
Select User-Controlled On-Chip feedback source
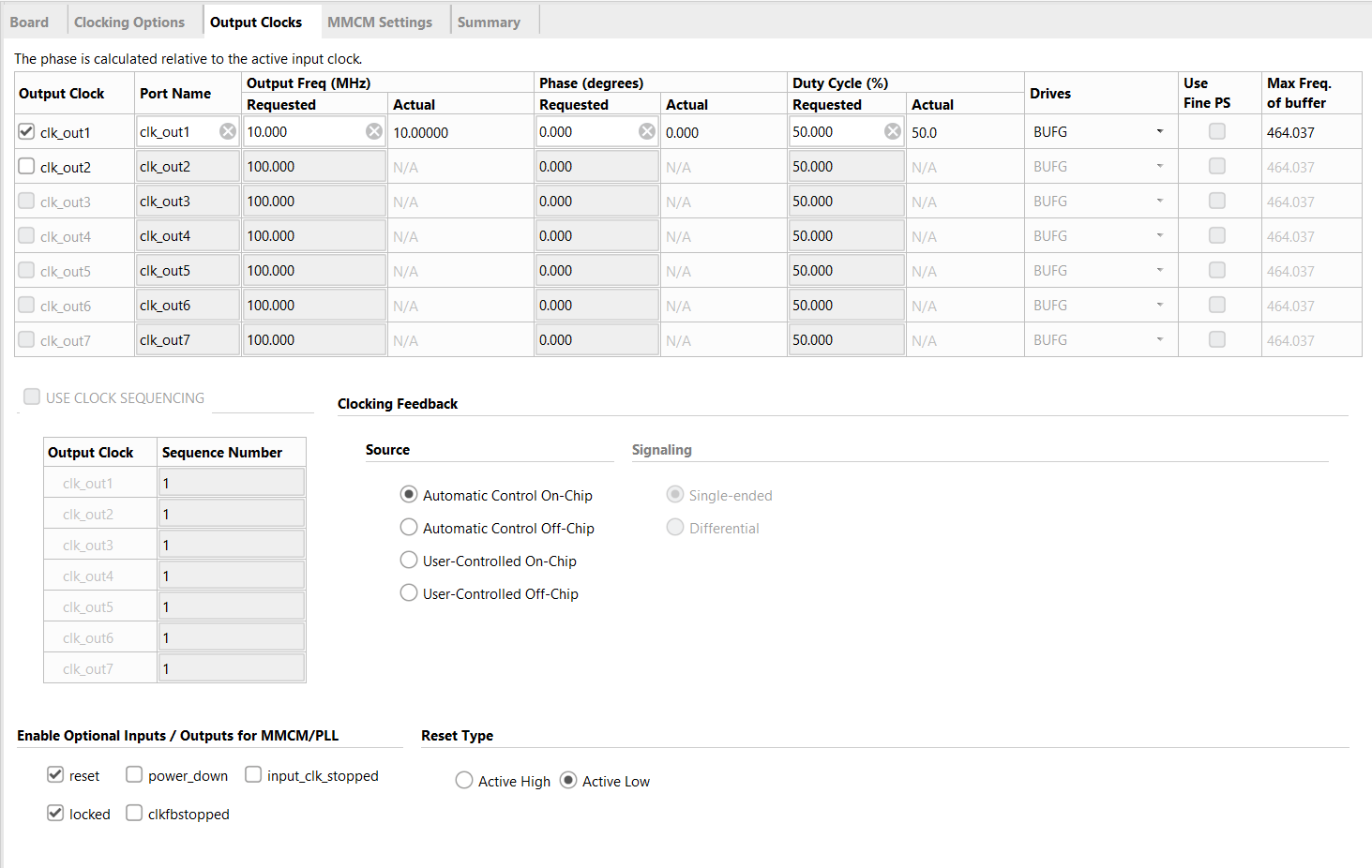click(409, 561)
